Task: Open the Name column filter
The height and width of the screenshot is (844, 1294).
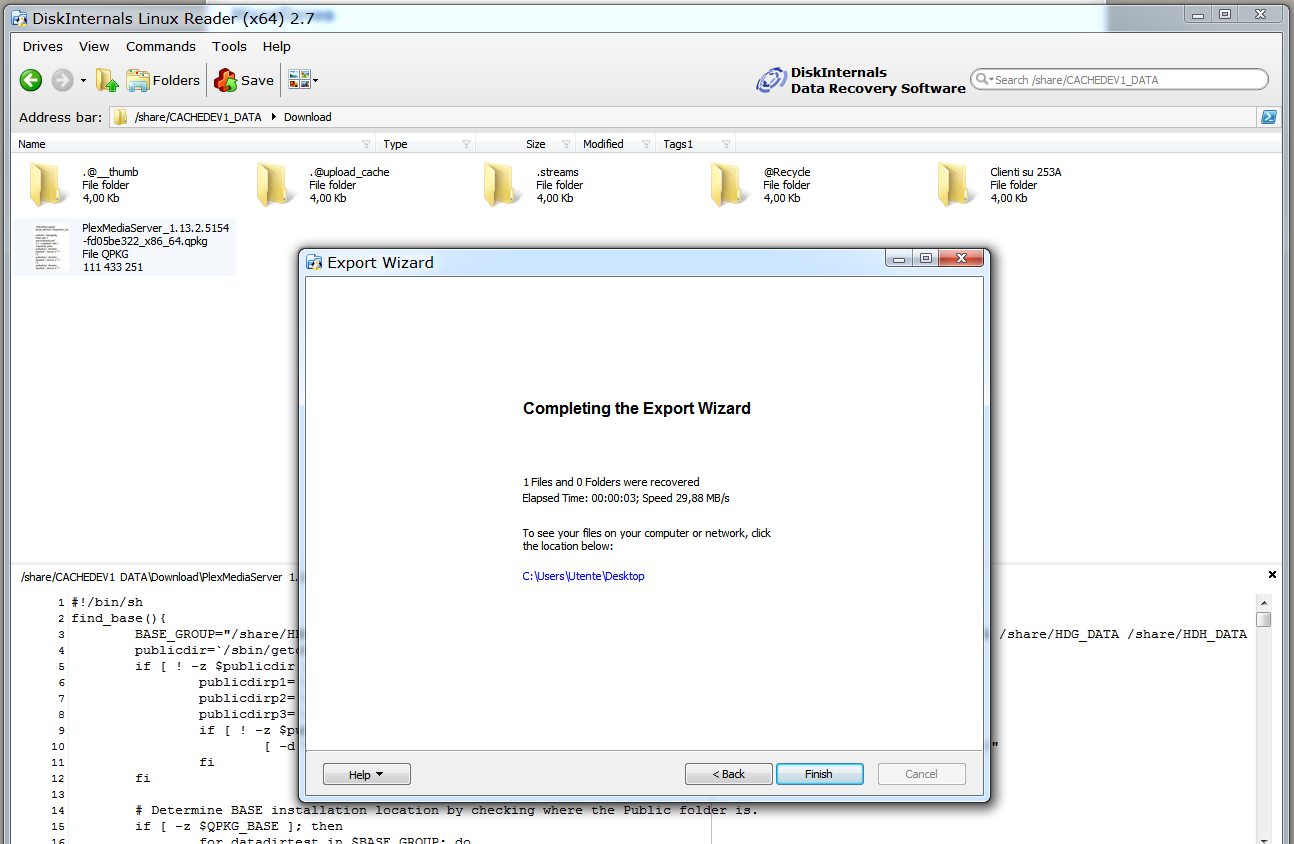Action: pyautogui.click(x=366, y=144)
